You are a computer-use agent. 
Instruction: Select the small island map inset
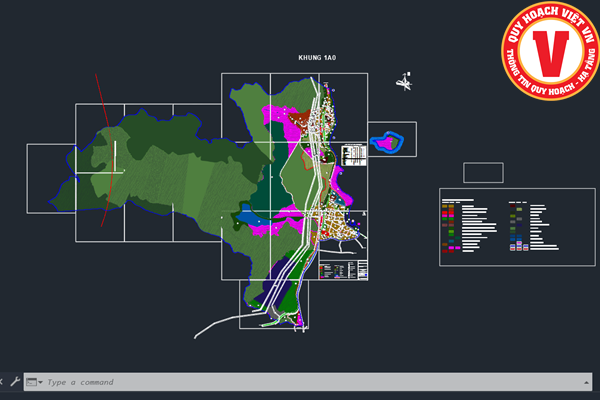tap(387, 142)
